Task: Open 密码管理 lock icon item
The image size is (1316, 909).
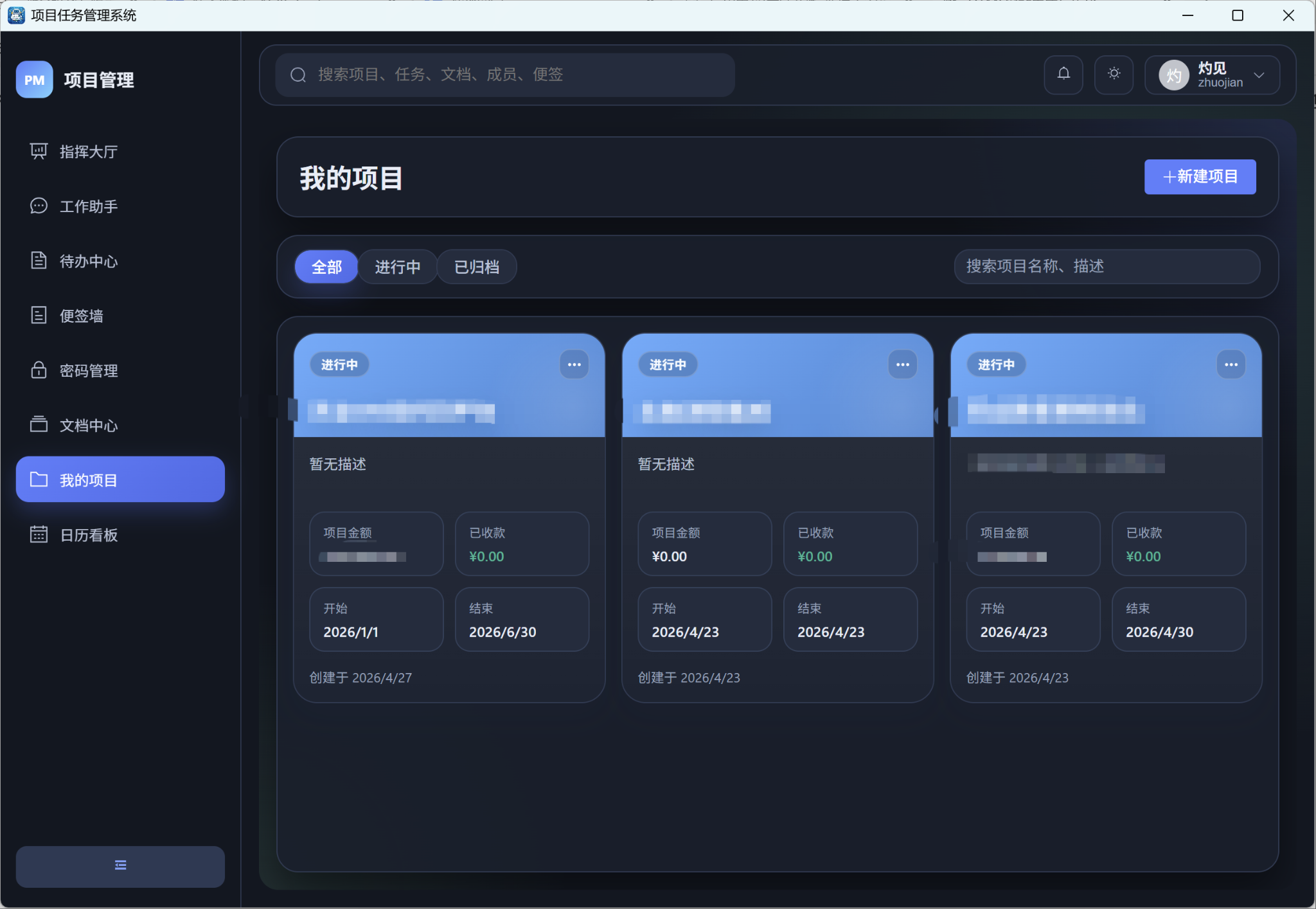Action: coord(88,371)
